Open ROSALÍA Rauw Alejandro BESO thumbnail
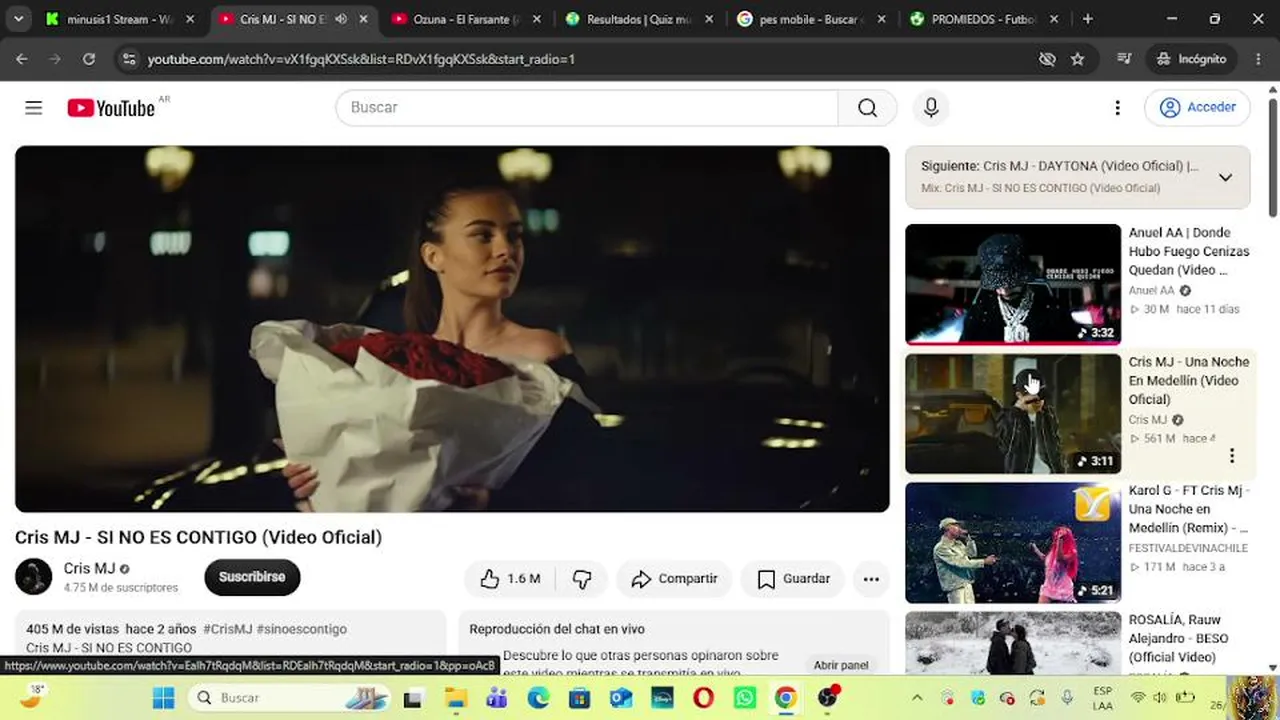Screen dimensions: 1280x720 pyautogui.click(x=1013, y=643)
